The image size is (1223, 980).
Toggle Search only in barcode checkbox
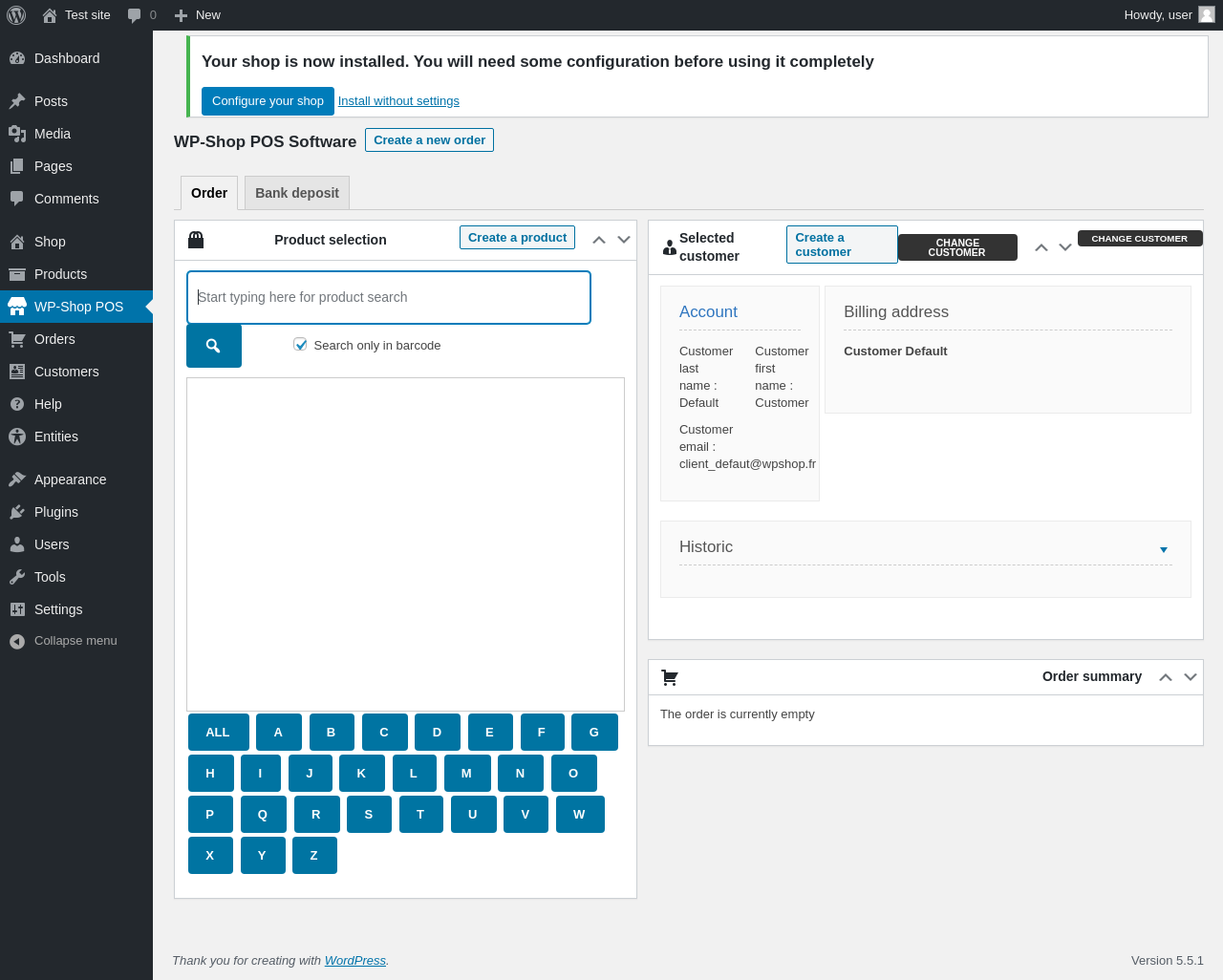300,344
